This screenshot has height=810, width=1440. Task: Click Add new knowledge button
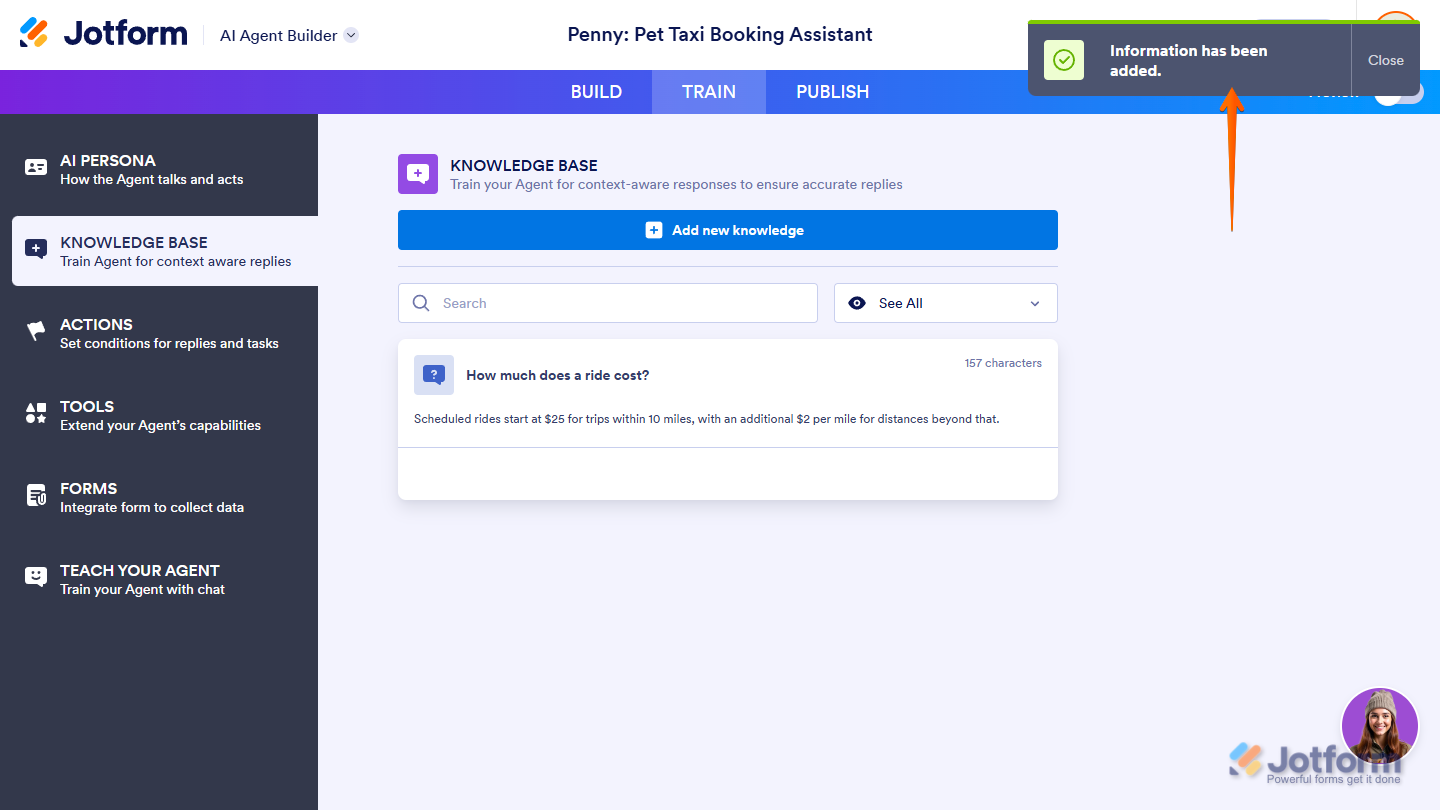tap(727, 230)
